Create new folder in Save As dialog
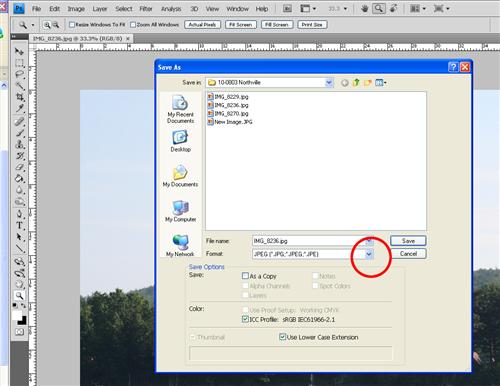Viewport: 500px width, 386px height. (367, 83)
